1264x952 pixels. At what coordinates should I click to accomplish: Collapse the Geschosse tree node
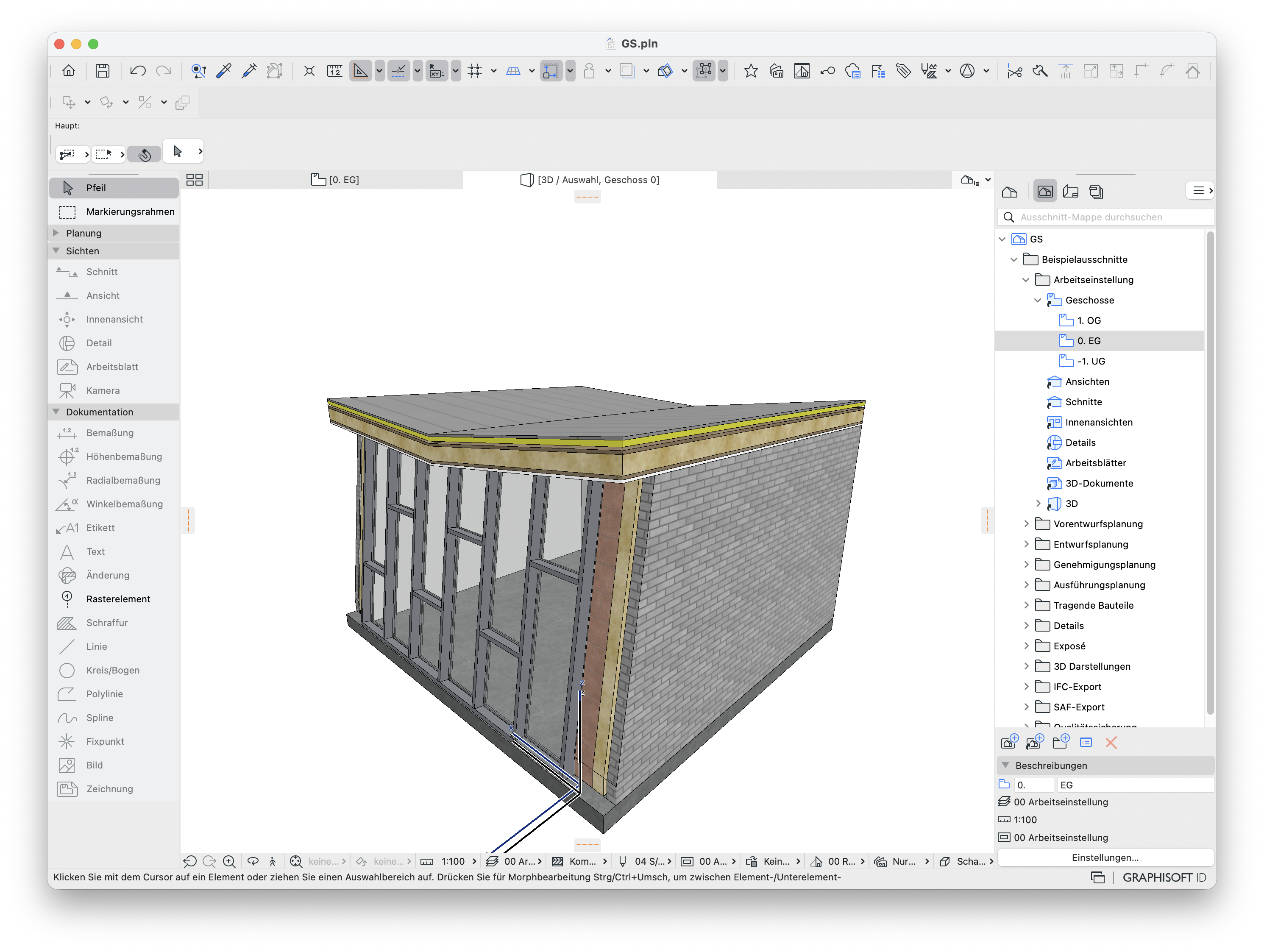[x=1038, y=300]
